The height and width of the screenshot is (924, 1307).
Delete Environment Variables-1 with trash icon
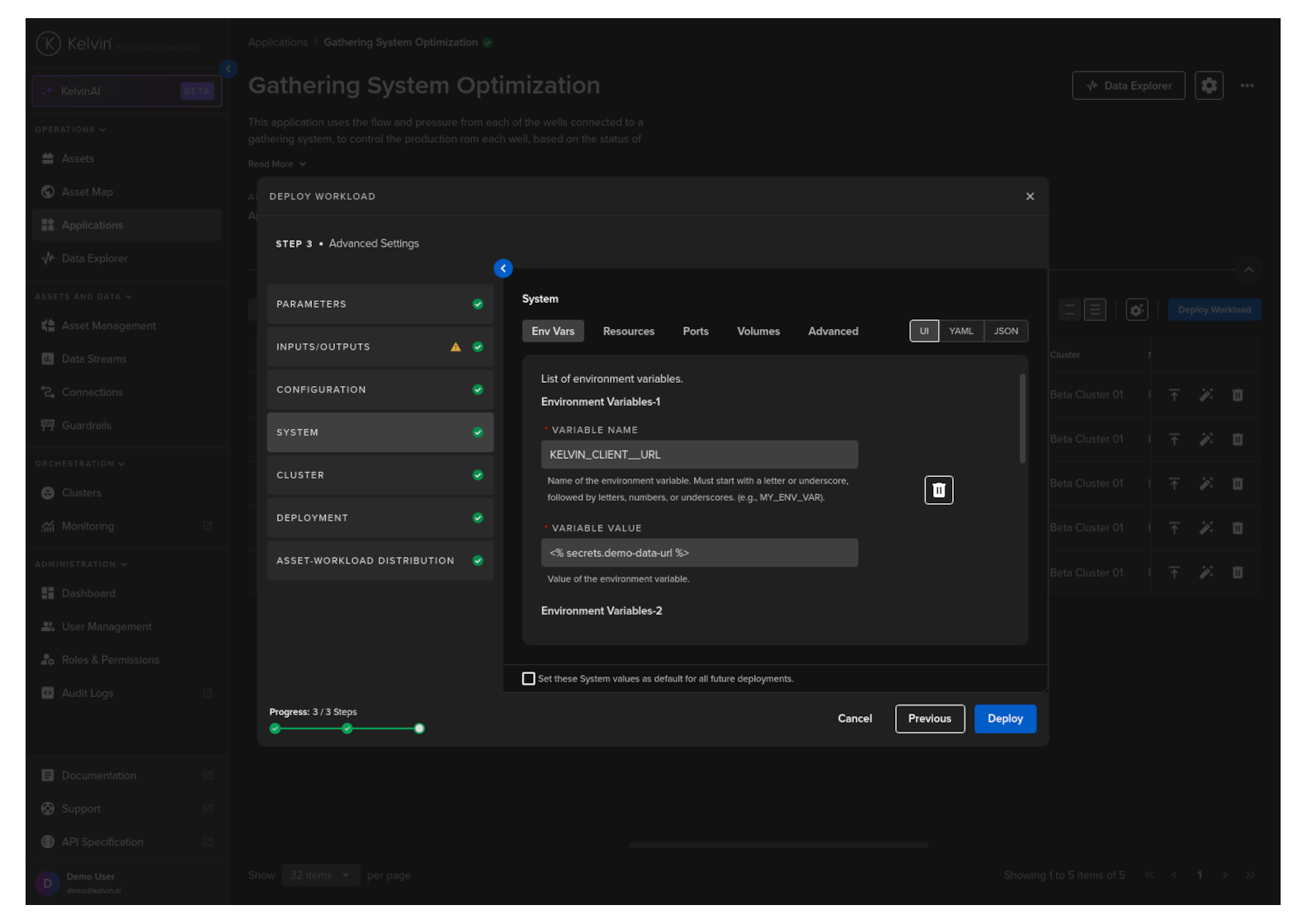(x=938, y=490)
